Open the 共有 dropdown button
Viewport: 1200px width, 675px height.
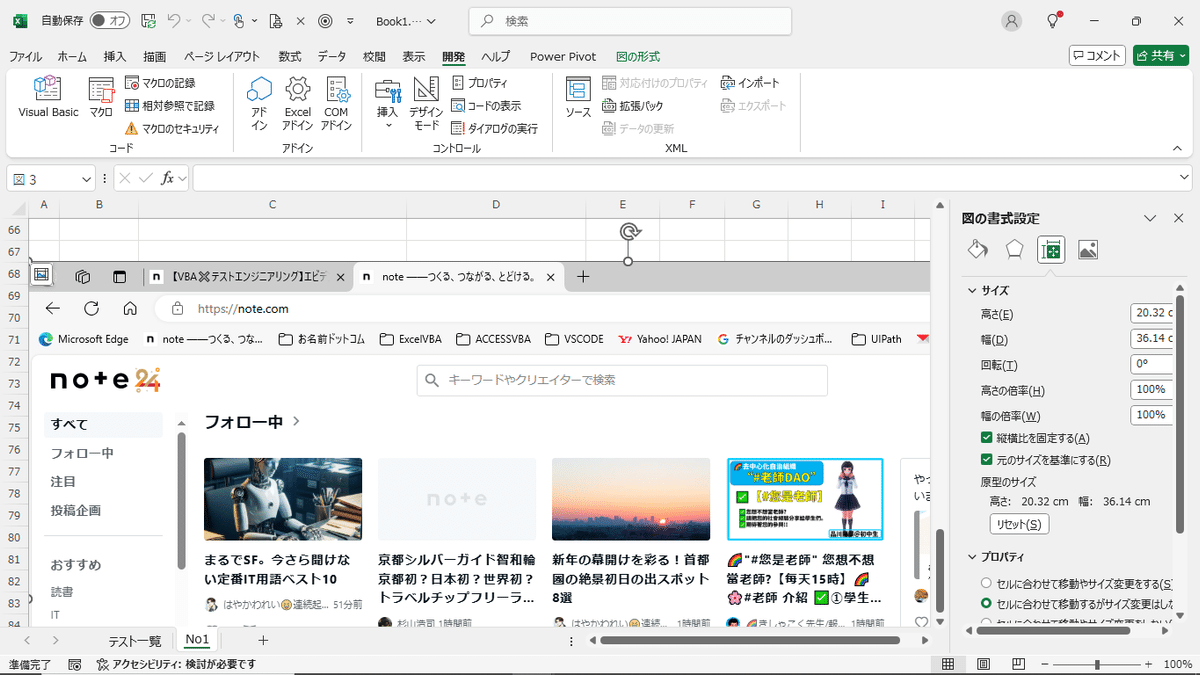pos(1160,56)
